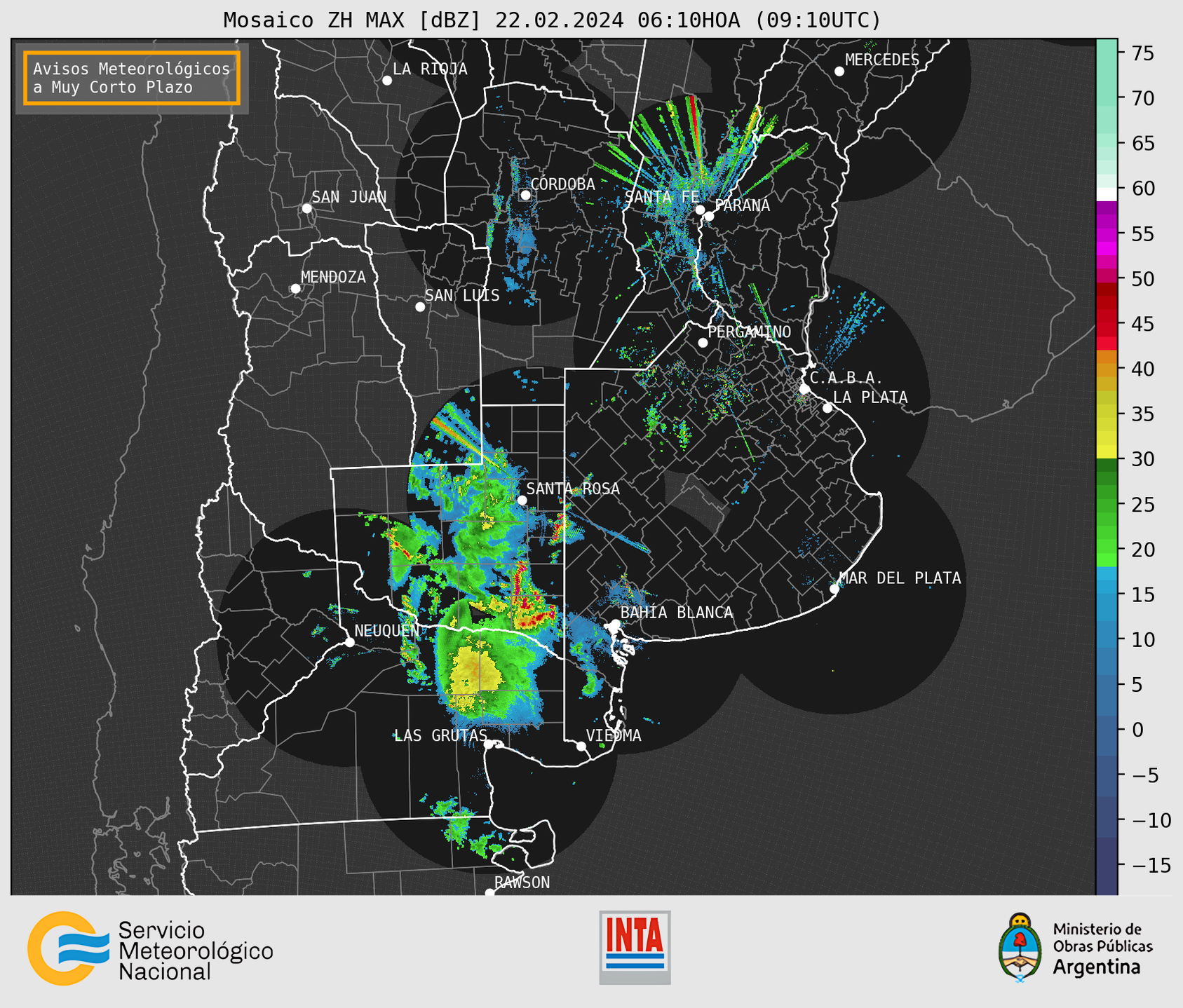Click the C.A.B.A. city marker

coord(805,389)
